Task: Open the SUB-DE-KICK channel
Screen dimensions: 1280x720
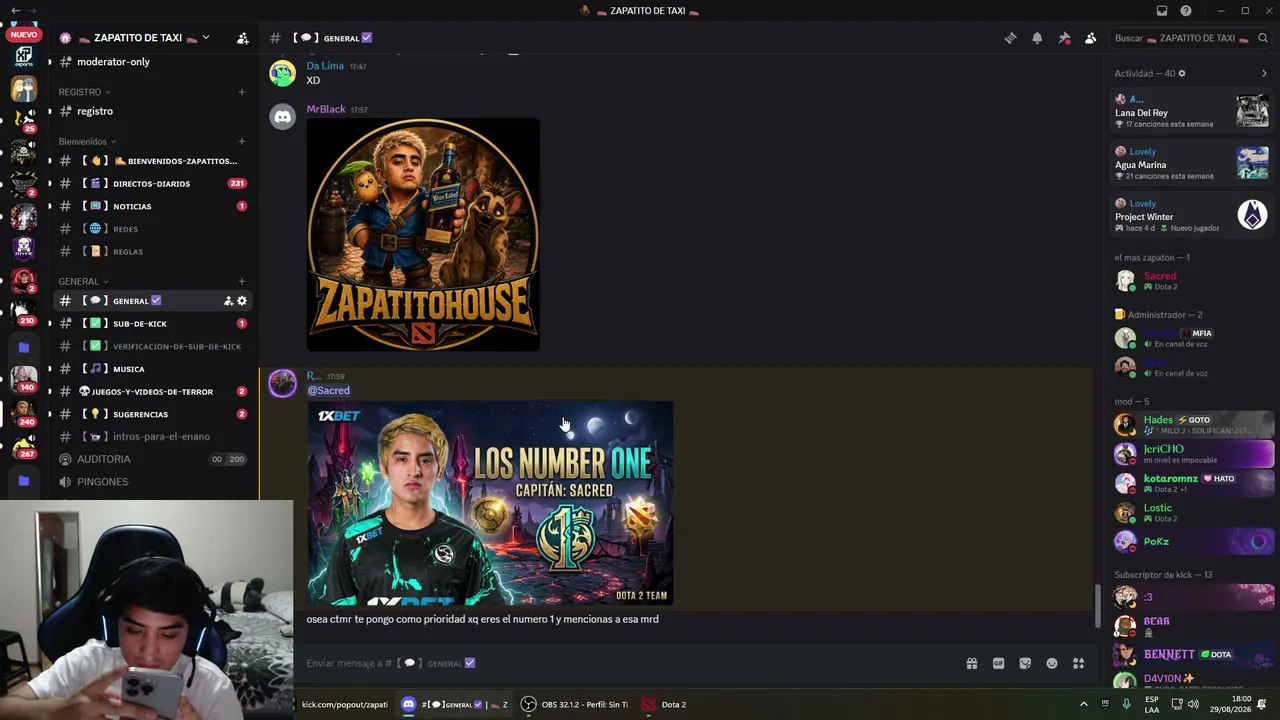Action: pyautogui.click(x=152, y=324)
